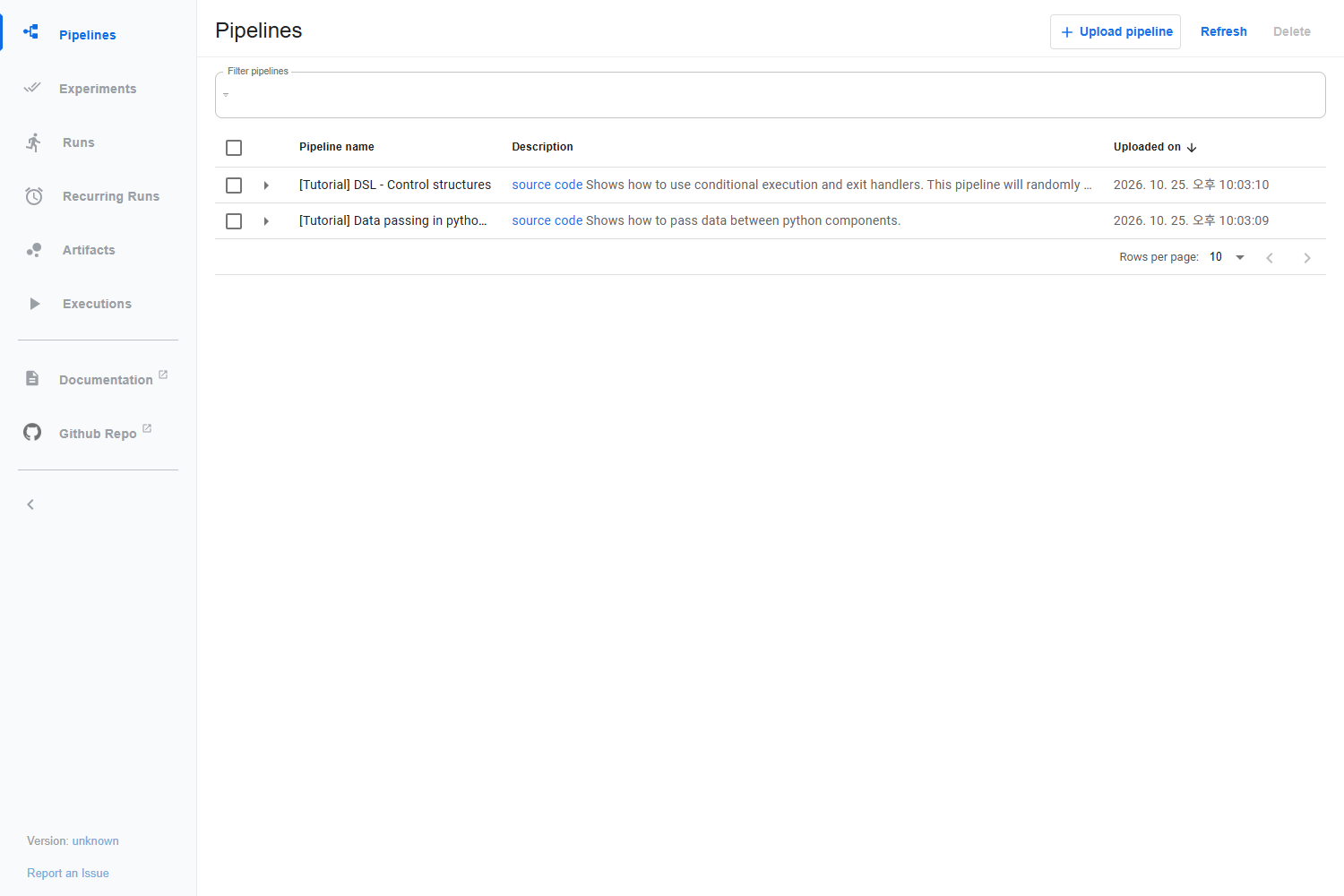Open the Github Repo sidebar entry
This screenshot has height=896, width=1344.
coord(98,434)
